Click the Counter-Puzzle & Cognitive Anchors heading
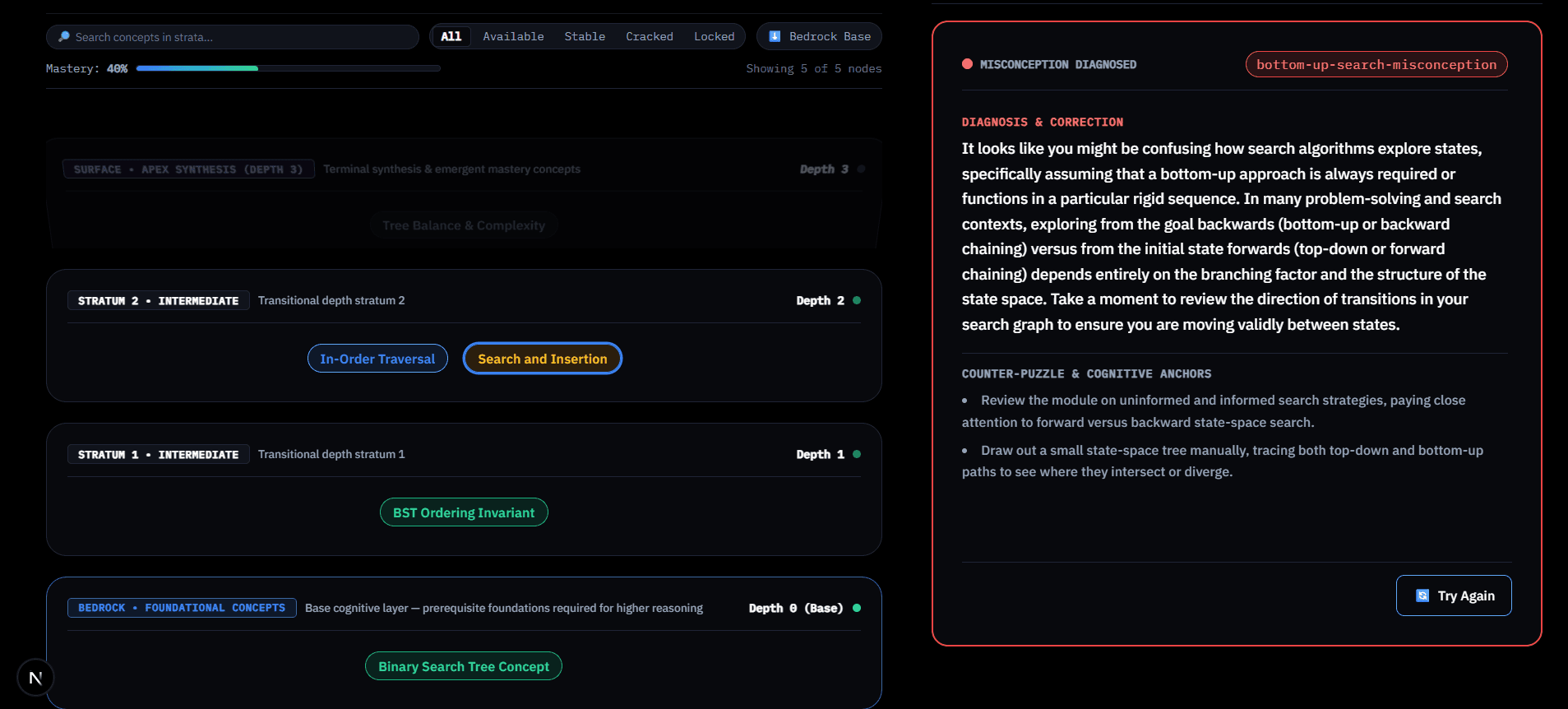1568x709 pixels. click(1086, 373)
